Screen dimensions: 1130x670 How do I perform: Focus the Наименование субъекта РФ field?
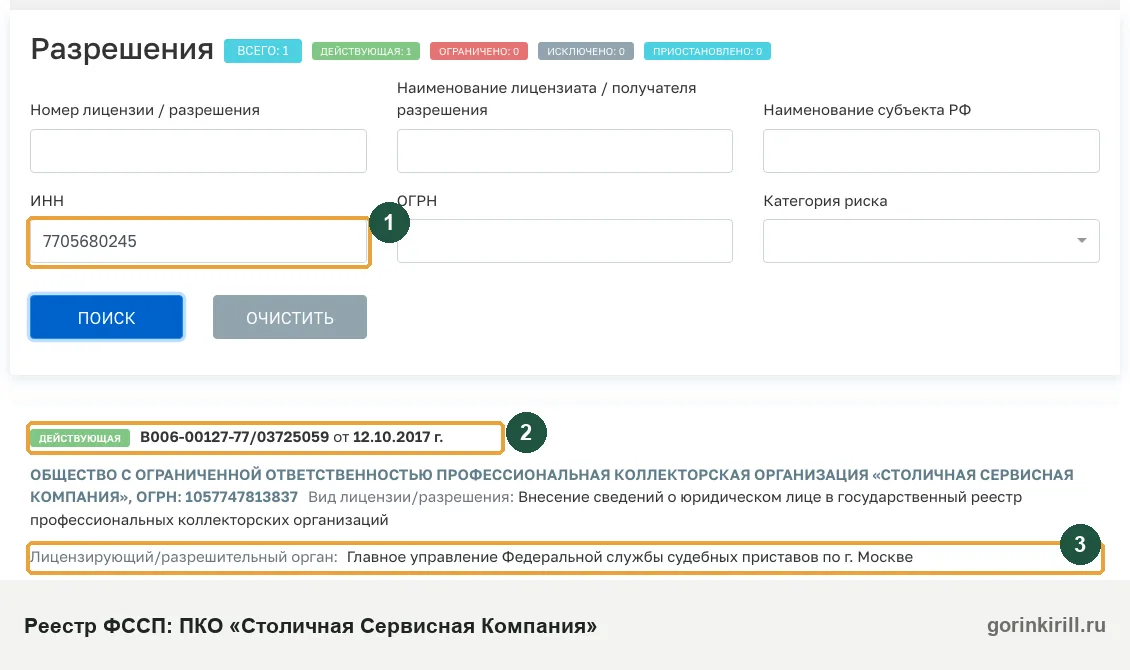point(931,151)
